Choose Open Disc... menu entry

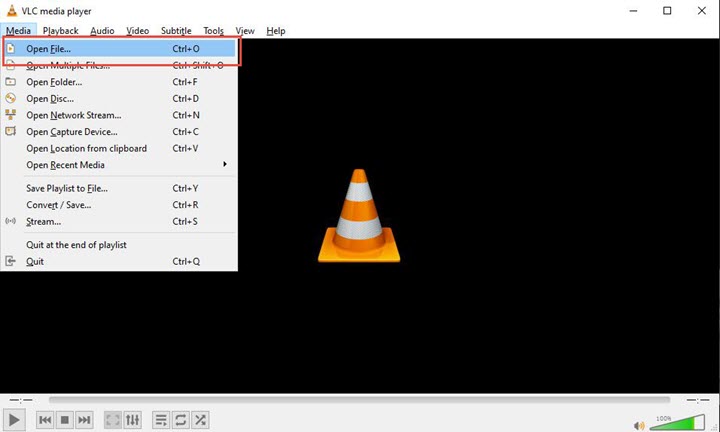(119, 99)
